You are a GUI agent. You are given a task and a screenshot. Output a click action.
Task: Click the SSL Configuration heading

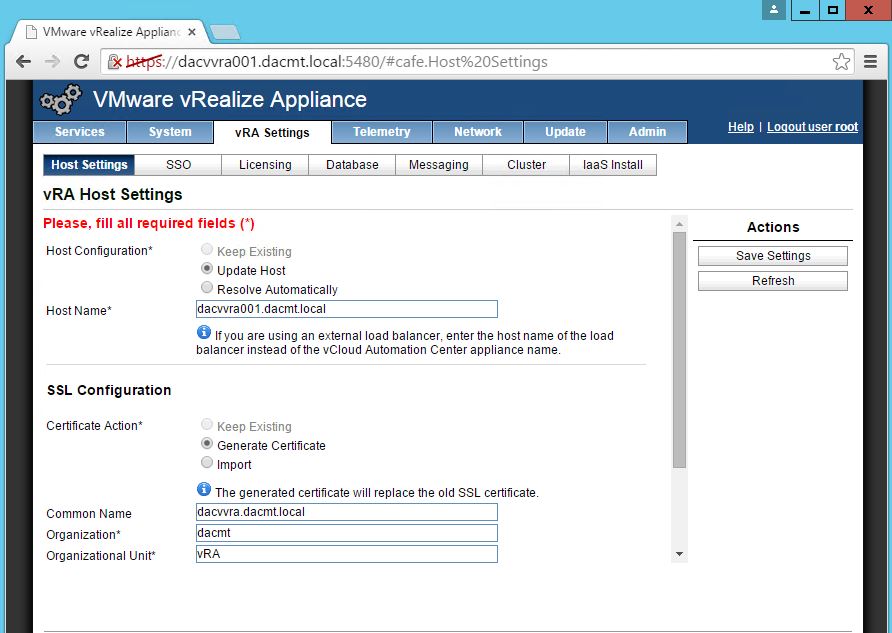109,390
